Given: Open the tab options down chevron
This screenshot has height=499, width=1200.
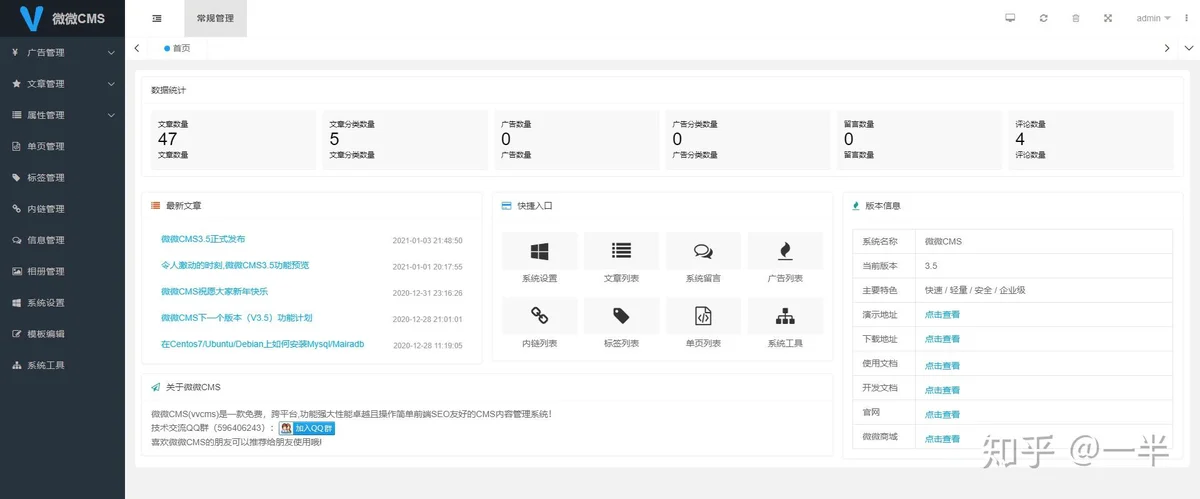Looking at the screenshot, I should (x=1190, y=48).
